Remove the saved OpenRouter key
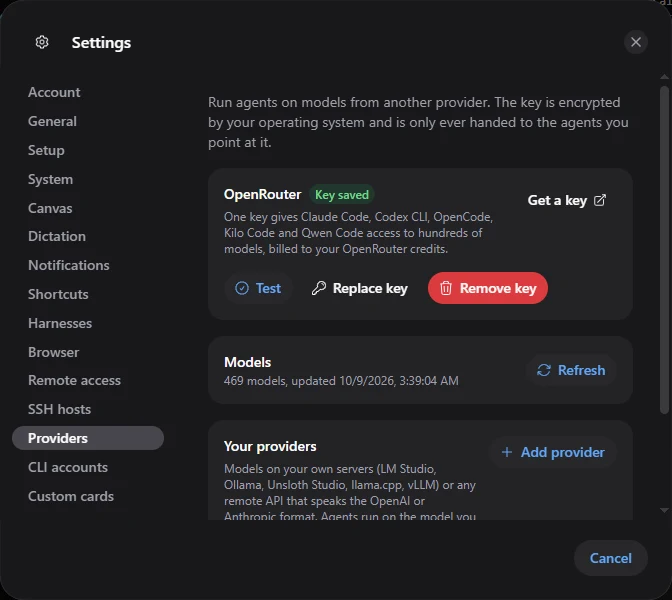Image resolution: width=672 pixels, height=600 pixels. pos(488,288)
